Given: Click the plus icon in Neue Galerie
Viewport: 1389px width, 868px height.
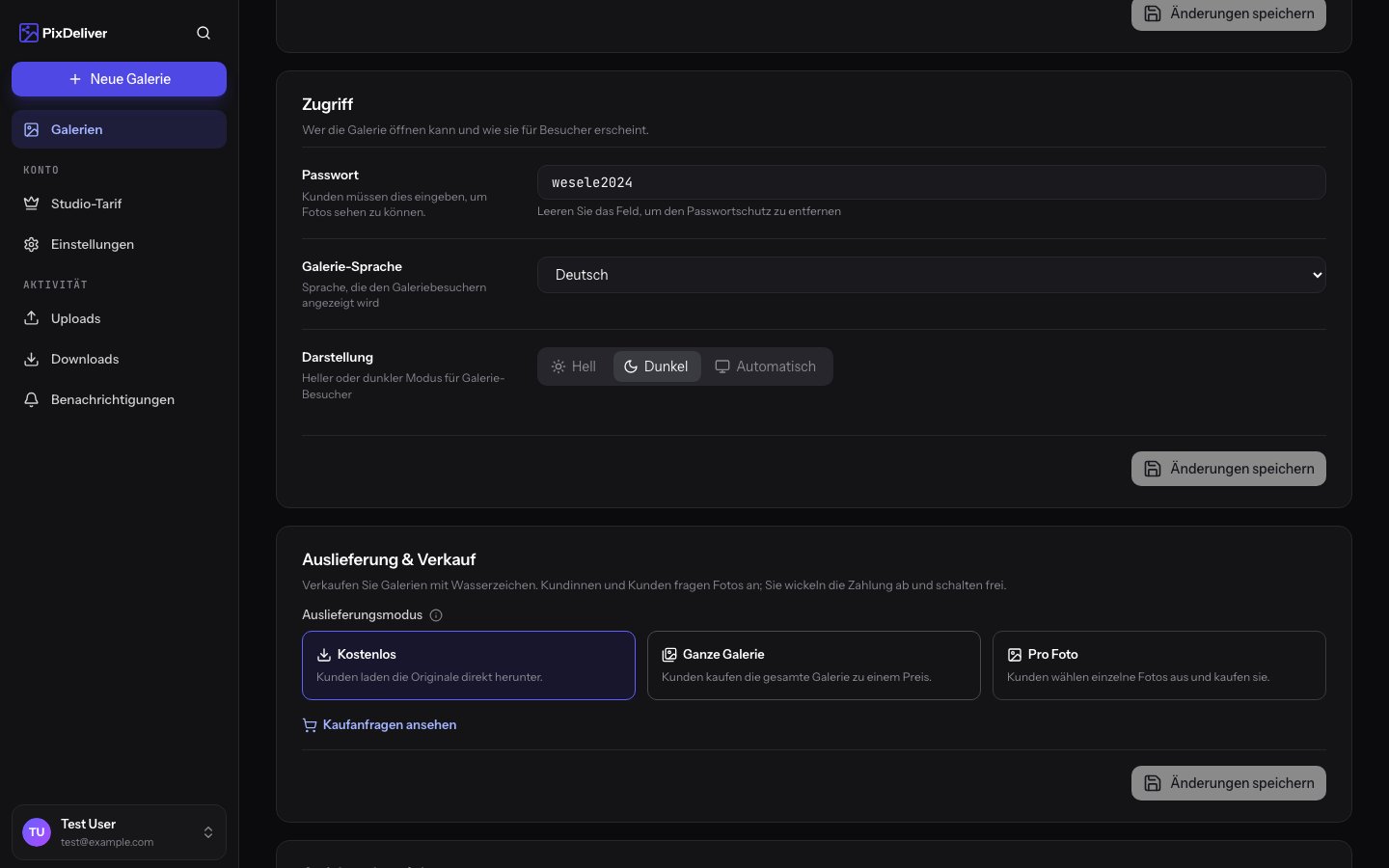Looking at the screenshot, I should point(75,79).
